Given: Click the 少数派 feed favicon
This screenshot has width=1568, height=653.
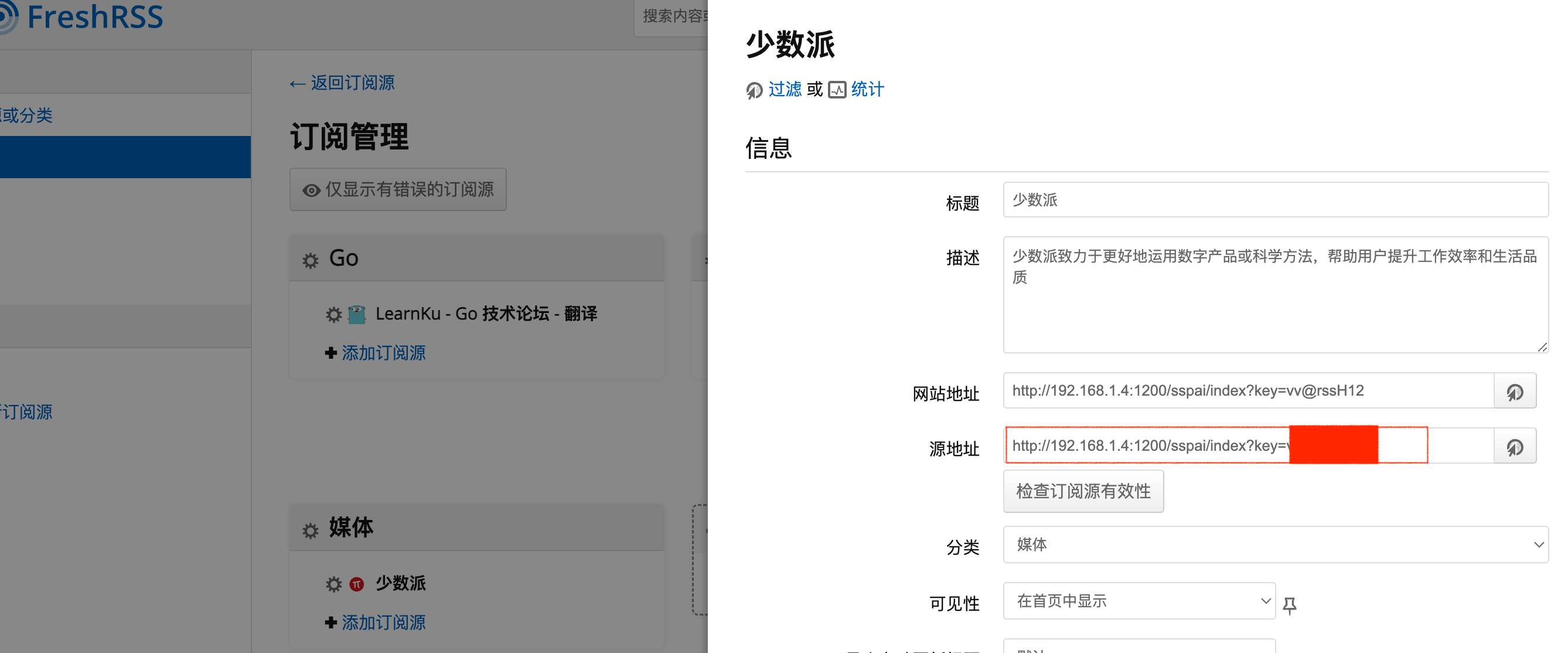Looking at the screenshot, I should tap(356, 584).
